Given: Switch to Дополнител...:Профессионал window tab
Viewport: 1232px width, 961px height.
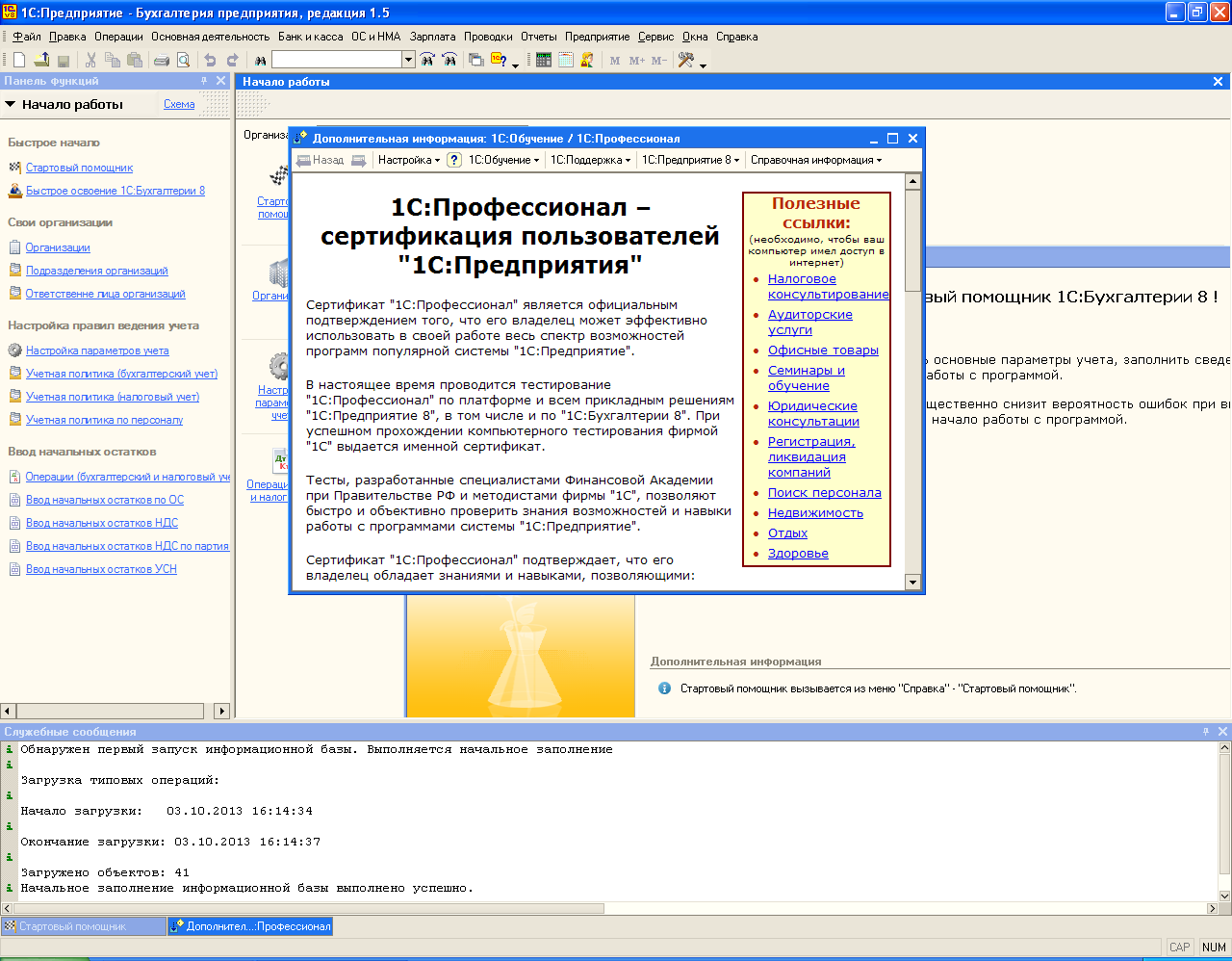Looking at the screenshot, I should click(x=250, y=926).
